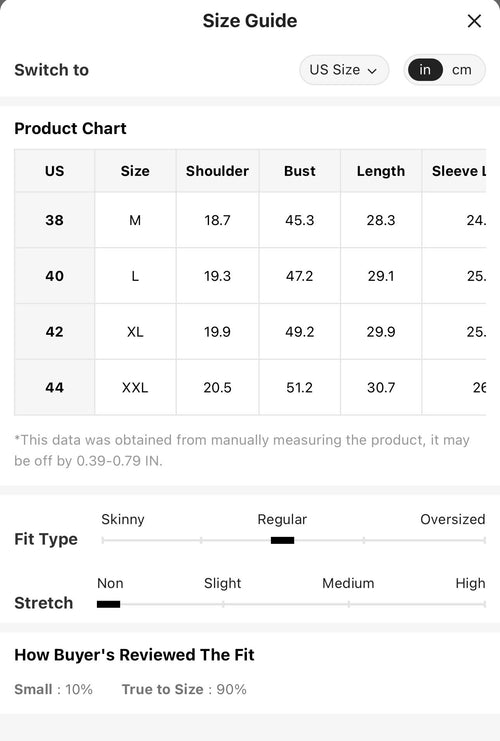Click the Small 10% review stat
500x741 pixels.
point(53,689)
